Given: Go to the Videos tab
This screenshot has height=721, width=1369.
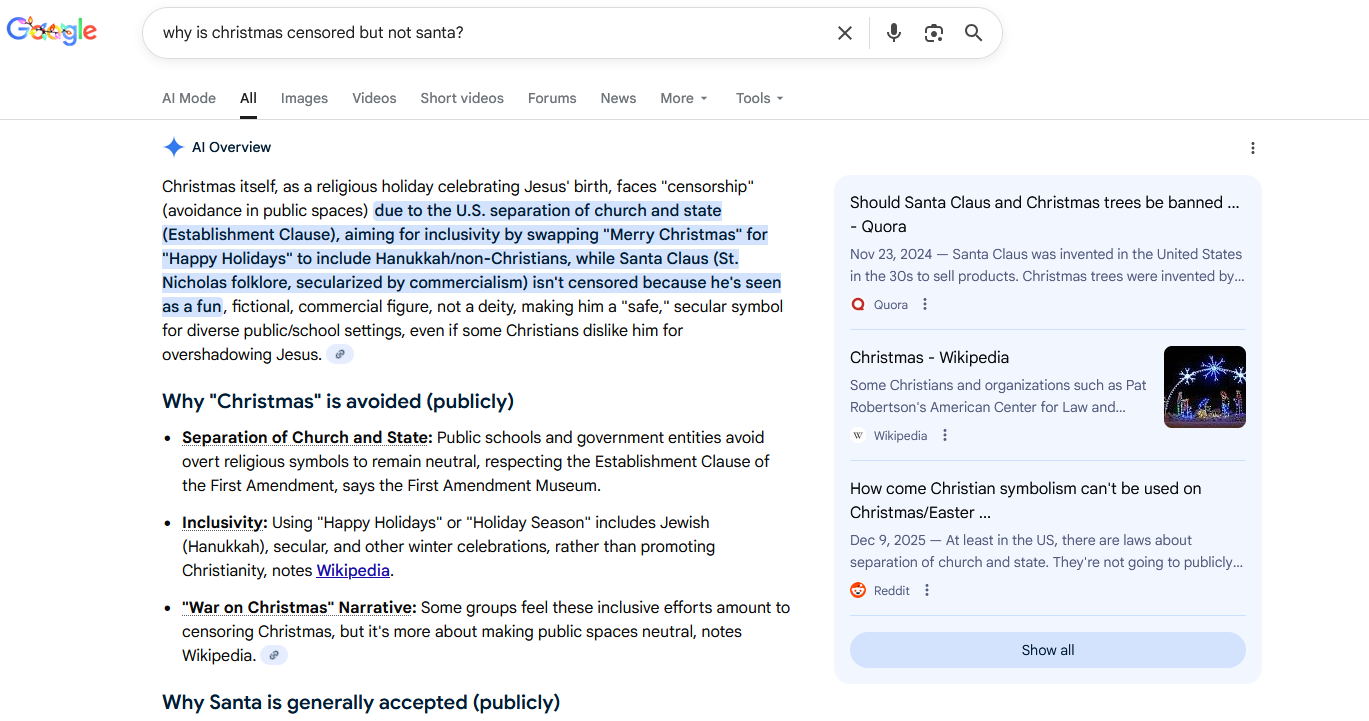Looking at the screenshot, I should tap(374, 98).
